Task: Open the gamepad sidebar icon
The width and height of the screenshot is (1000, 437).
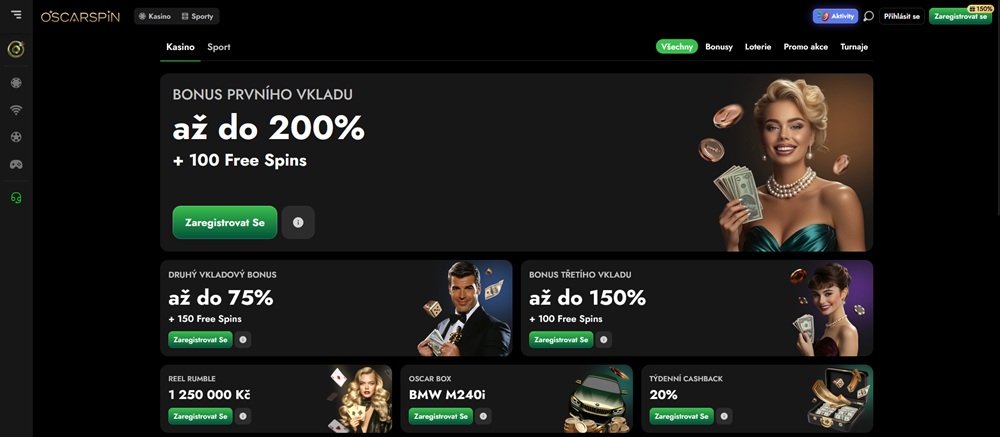Action: coord(16,165)
